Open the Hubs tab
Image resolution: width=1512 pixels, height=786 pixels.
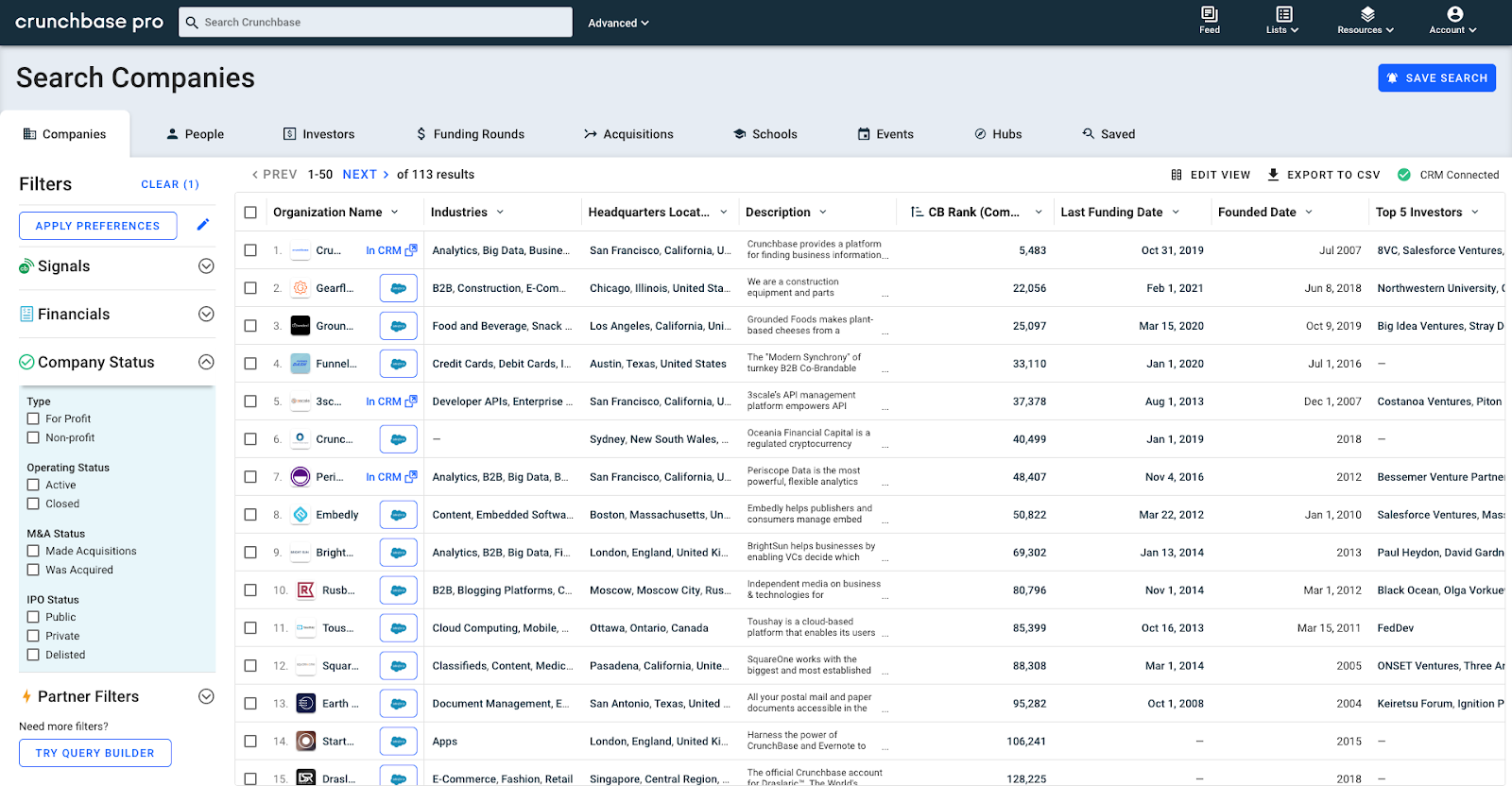point(998,134)
